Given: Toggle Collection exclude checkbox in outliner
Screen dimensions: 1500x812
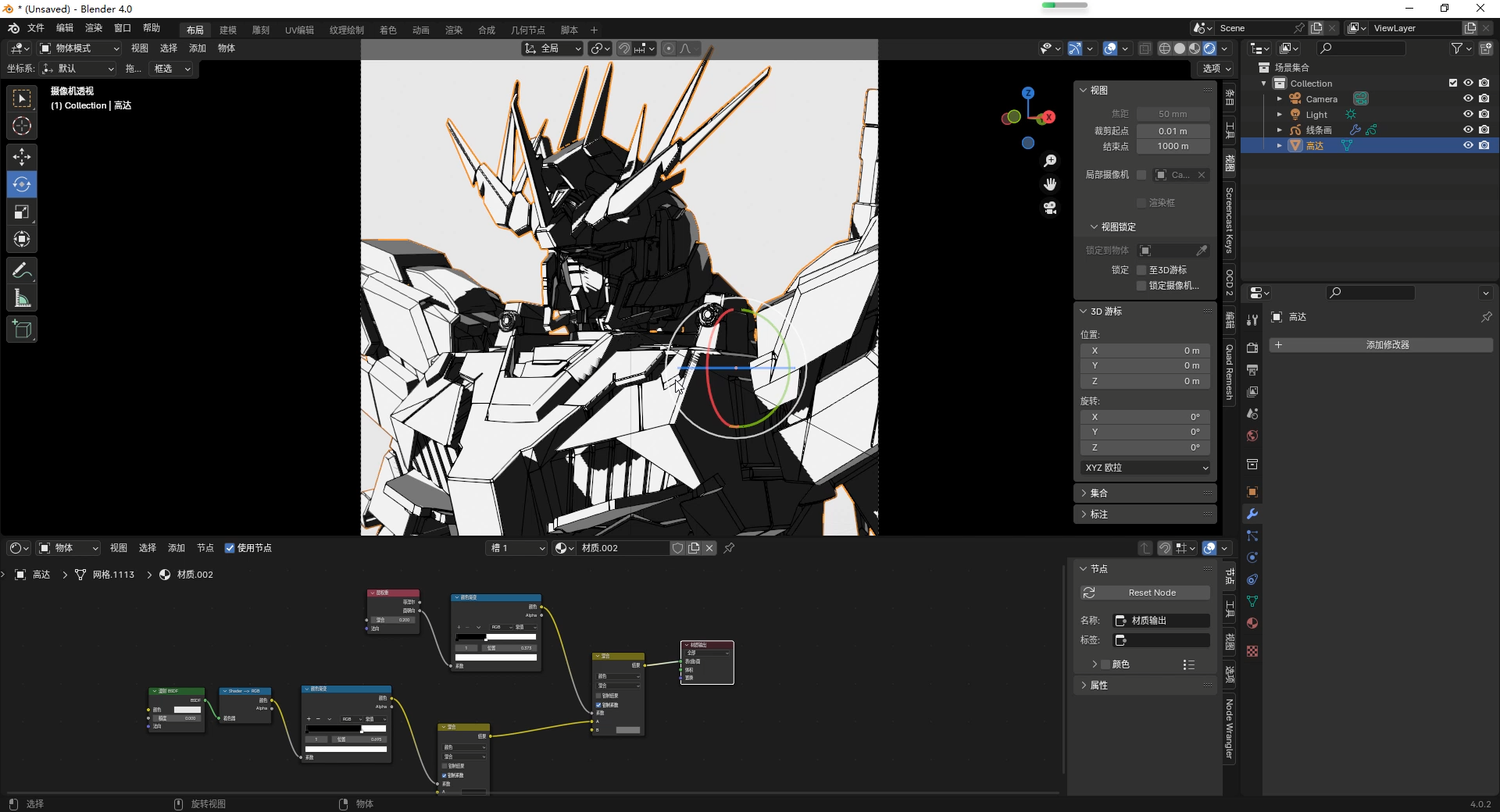Looking at the screenshot, I should [1453, 83].
